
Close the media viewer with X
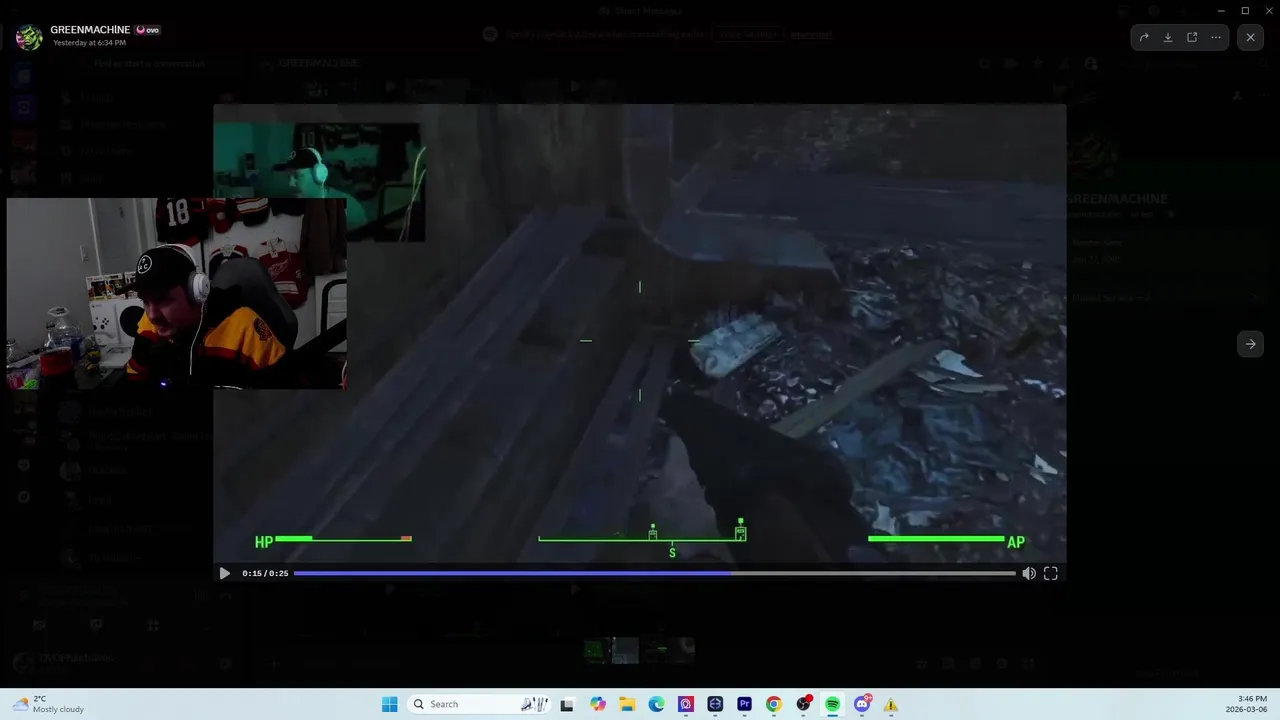click(x=1251, y=37)
